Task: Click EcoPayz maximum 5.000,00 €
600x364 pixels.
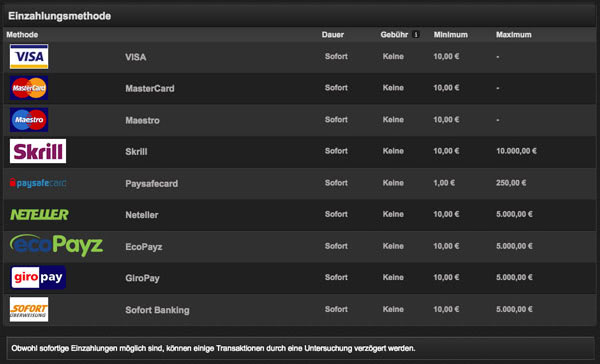Action: (514, 246)
